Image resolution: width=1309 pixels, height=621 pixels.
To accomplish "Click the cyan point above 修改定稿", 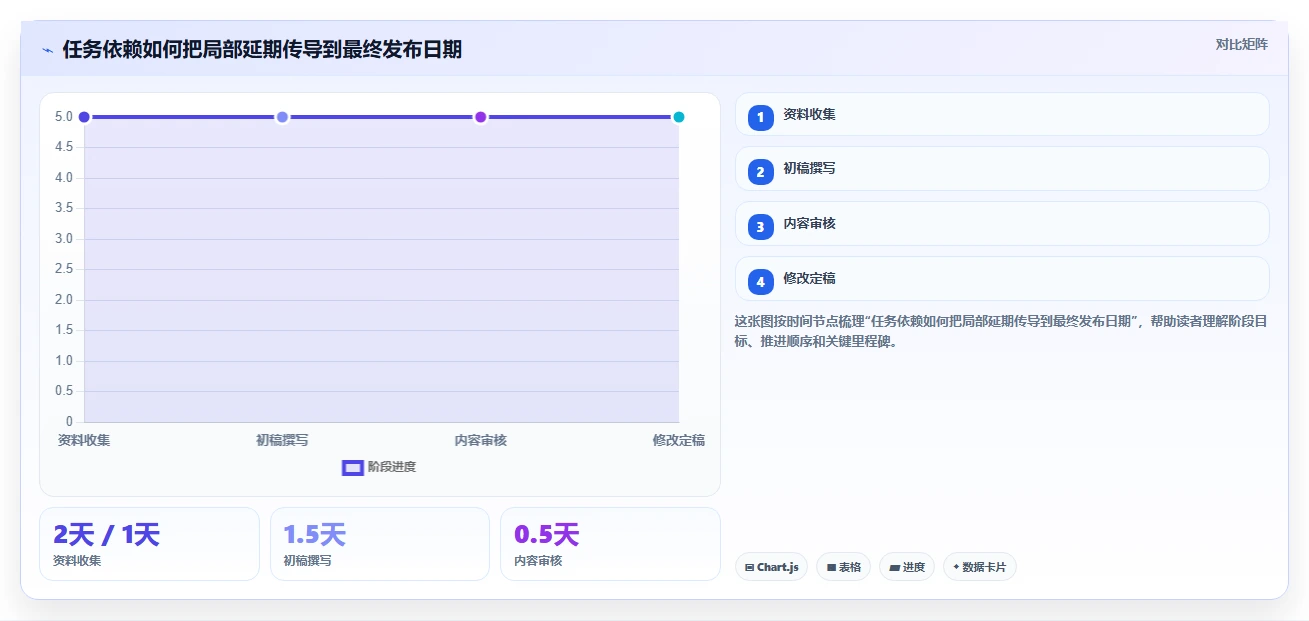I will pyautogui.click(x=679, y=117).
